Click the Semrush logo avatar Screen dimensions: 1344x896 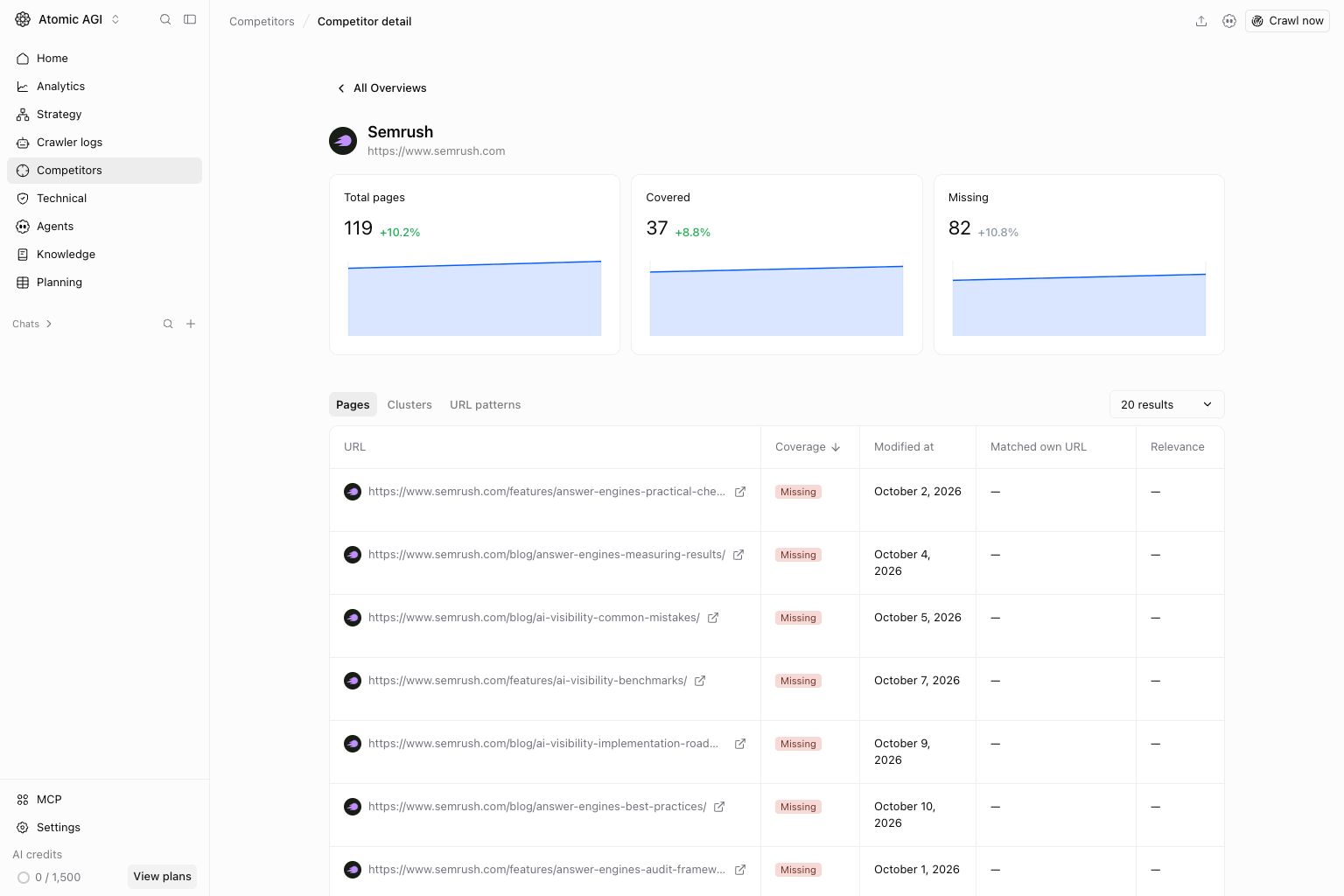[x=343, y=141]
